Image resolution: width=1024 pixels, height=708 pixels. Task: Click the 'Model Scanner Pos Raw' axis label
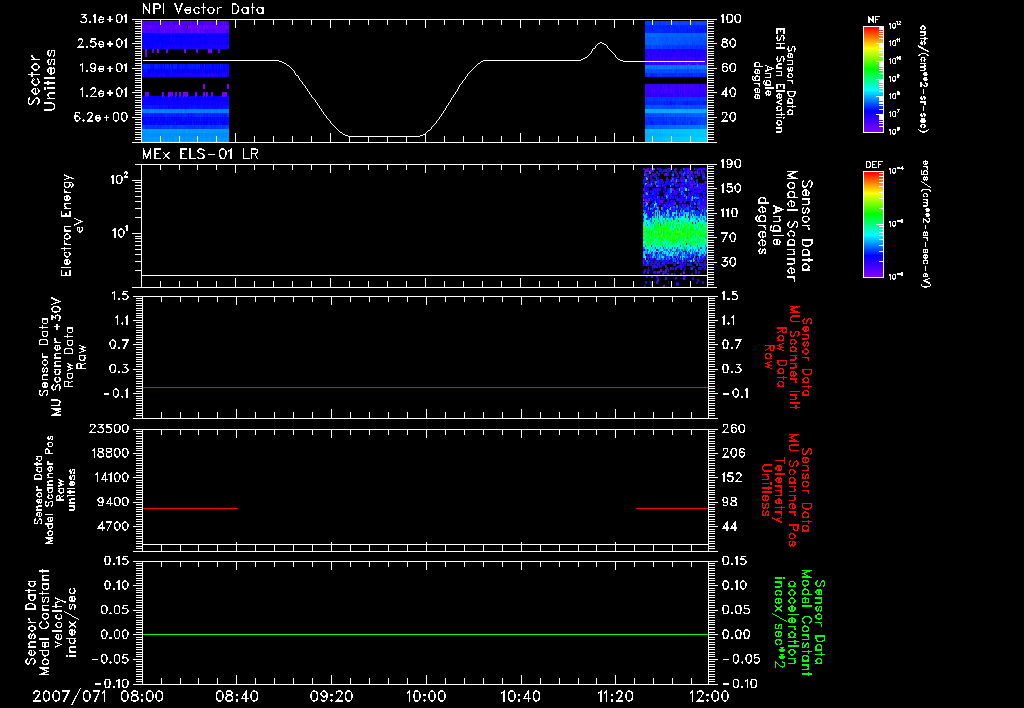click(55, 489)
